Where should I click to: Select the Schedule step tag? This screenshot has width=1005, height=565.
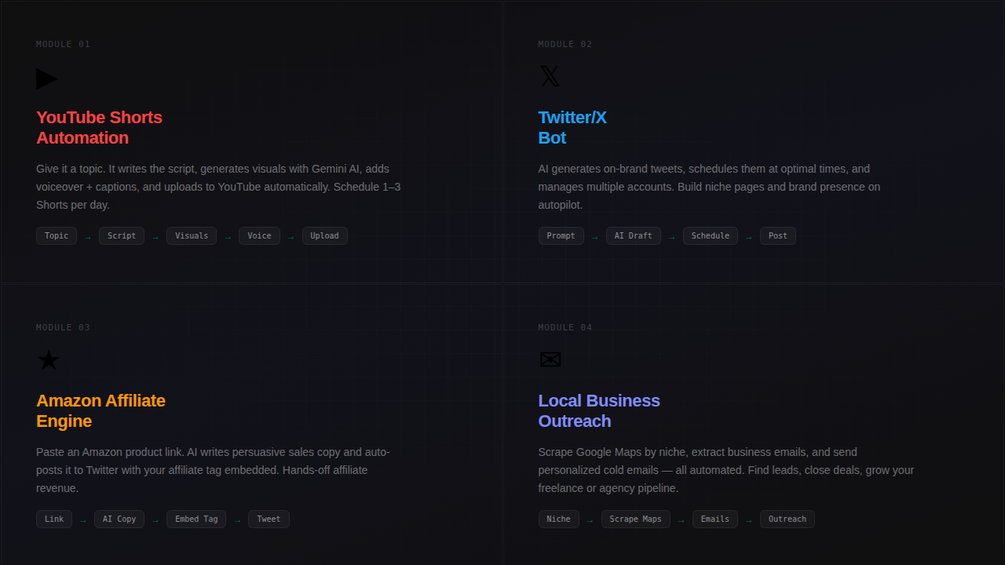pos(710,236)
